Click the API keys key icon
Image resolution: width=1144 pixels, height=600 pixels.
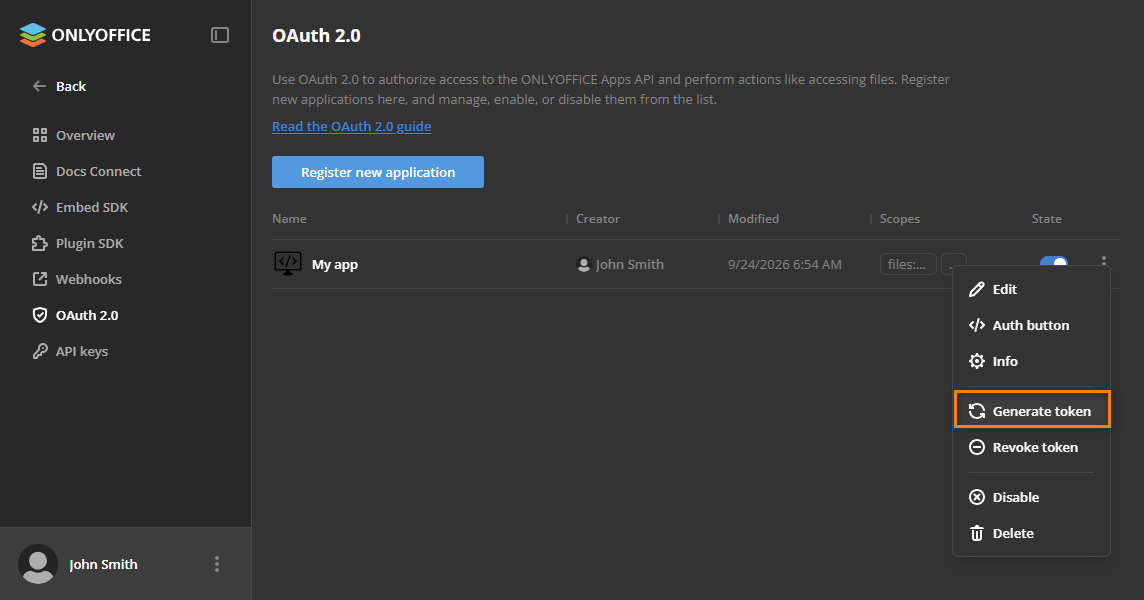[39, 351]
